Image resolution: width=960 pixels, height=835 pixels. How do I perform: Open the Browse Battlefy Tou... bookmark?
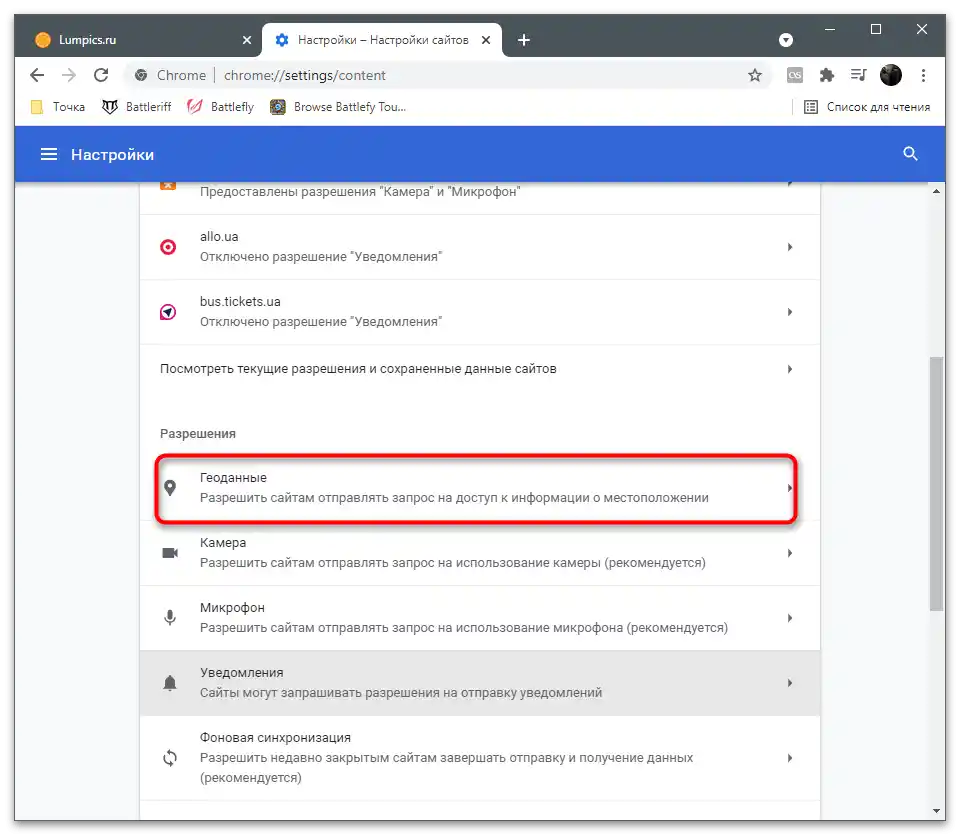338,107
